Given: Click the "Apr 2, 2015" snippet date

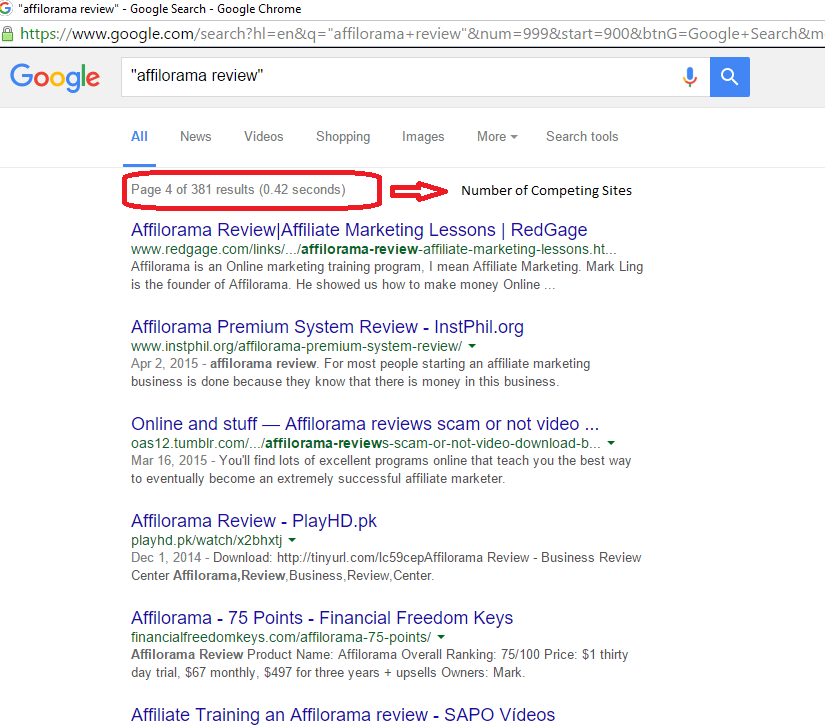Looking at the screenshot, I should pos(165,364).
